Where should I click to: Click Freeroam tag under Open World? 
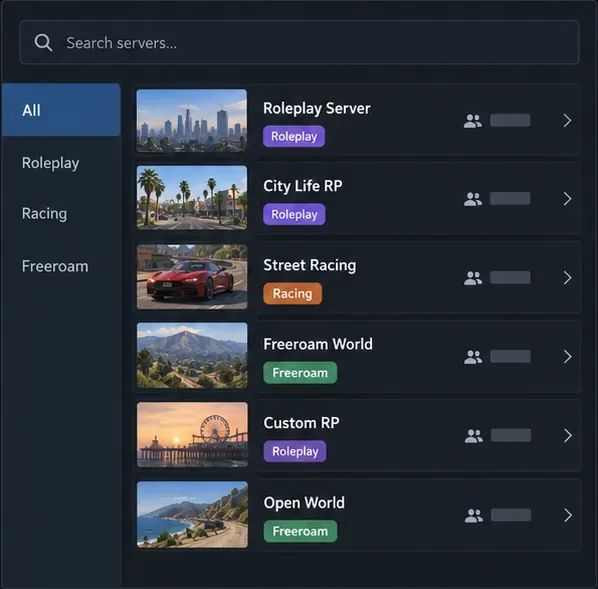(x=301, y=531)
